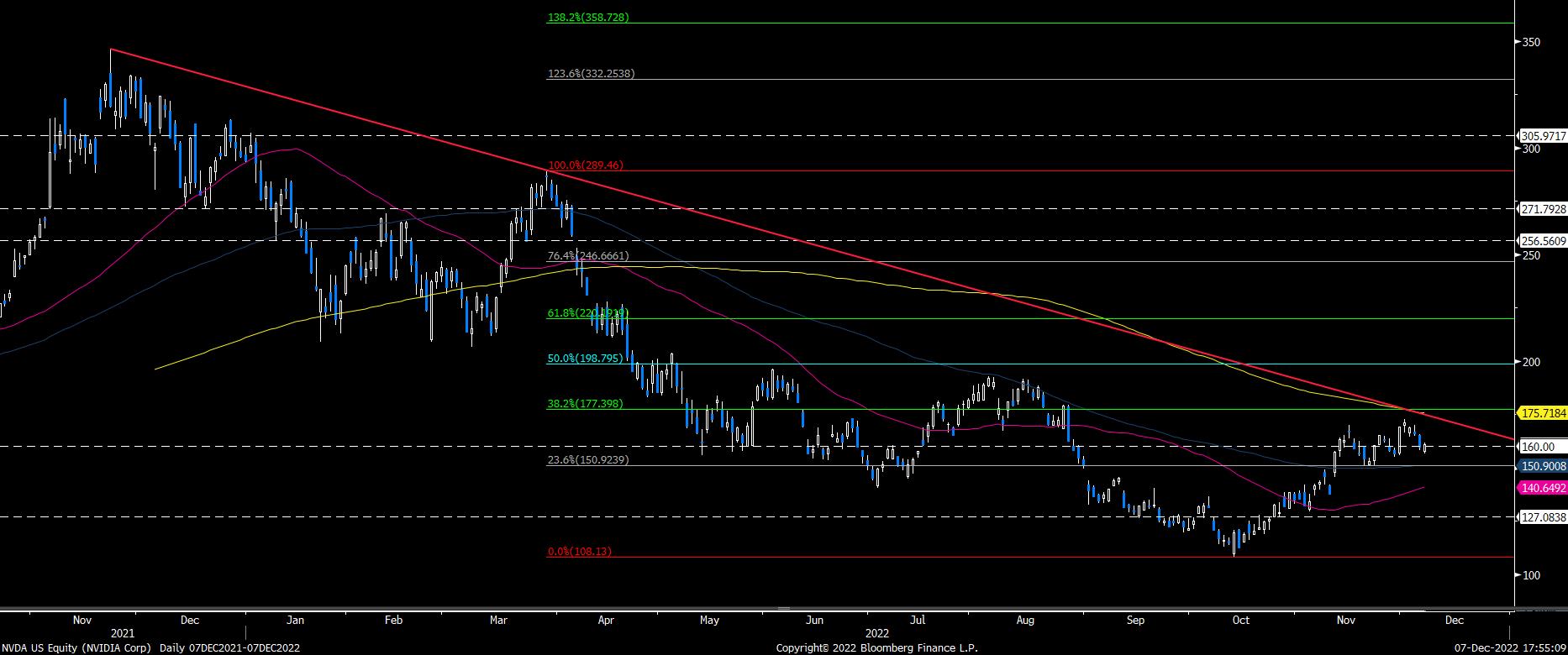Click the yellow 175.7184 moving average tag
The height and width of the screenshot is (655, 1568).
tap(1543, 413)
